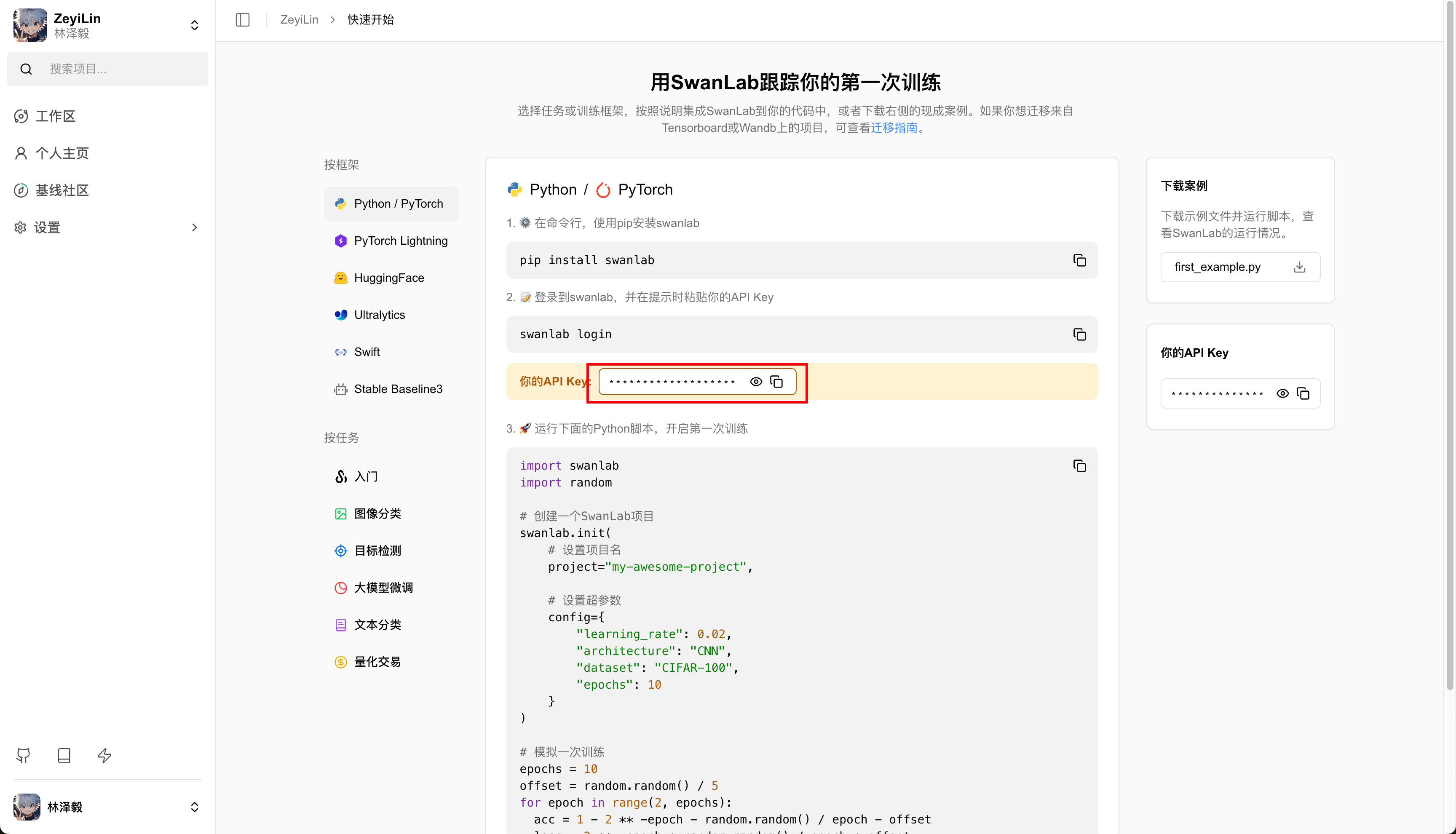
Task: Open ZeyiLin workspace switcher dropdown
Action: click(x=194, y=25)
